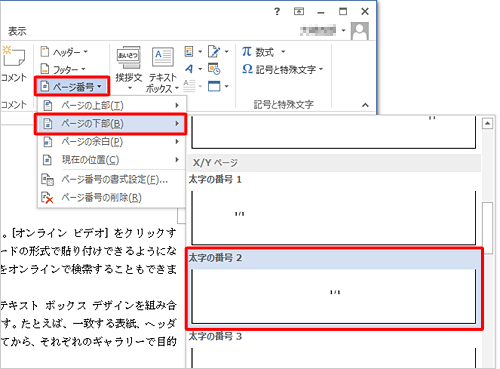This screenshot has height=369, width=500.
Task: Select the 表示 ribbon tab
Action: click(x=17, y=31)
